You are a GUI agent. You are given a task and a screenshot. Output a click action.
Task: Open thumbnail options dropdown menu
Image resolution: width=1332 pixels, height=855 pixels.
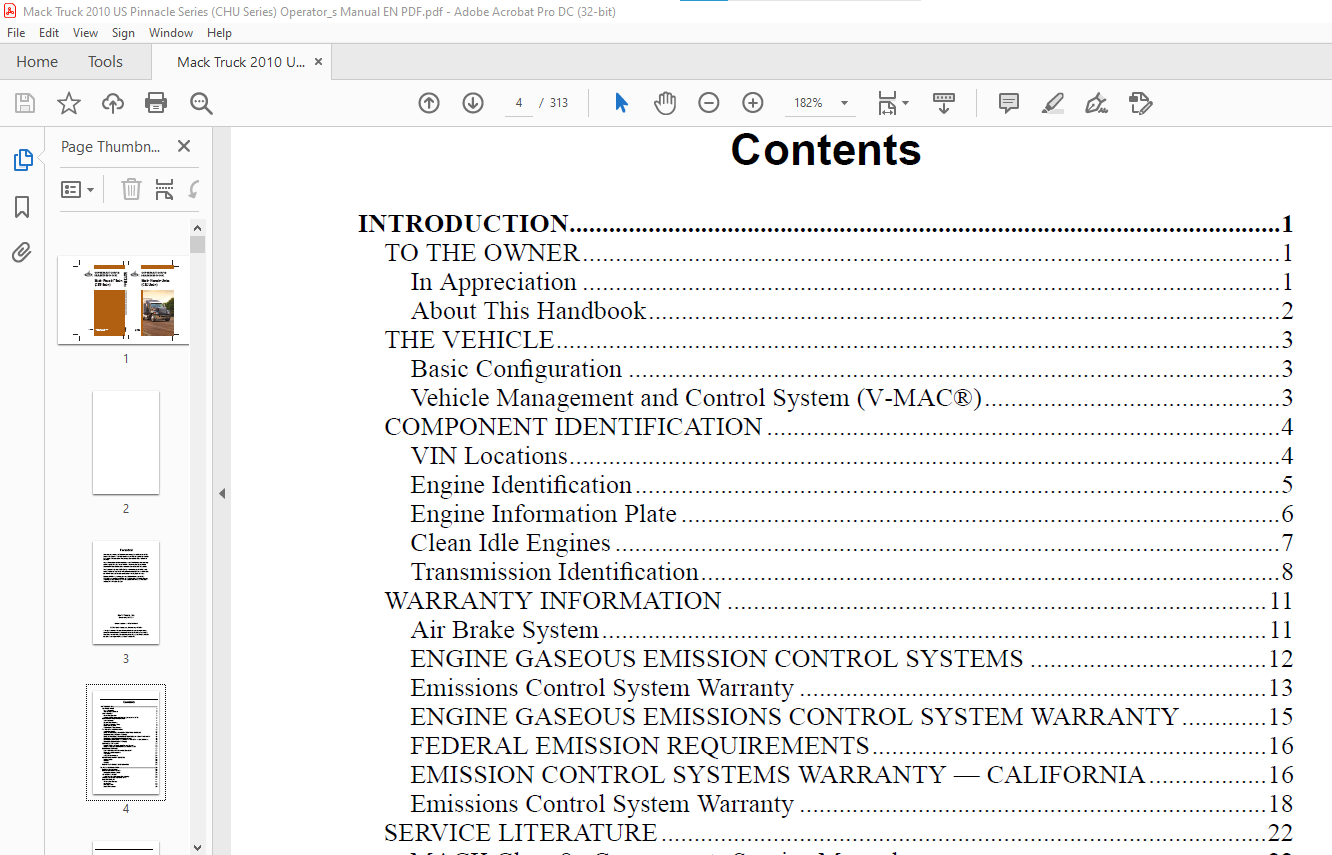click(x=78, y=189)
